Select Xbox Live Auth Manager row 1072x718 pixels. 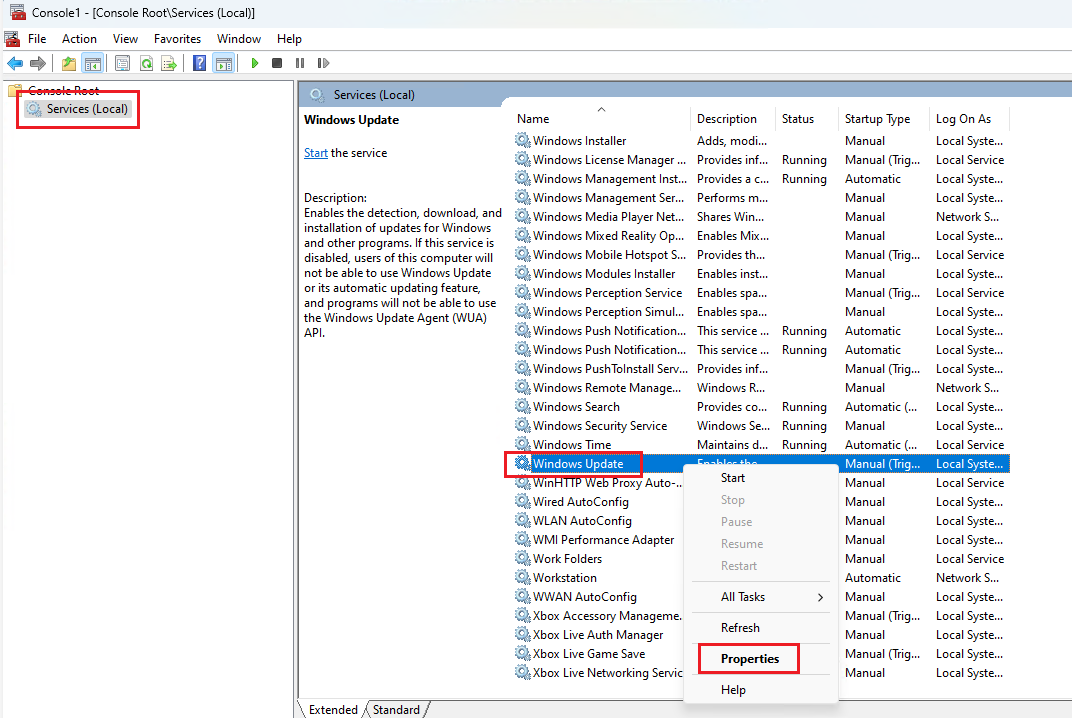coord(760,635)
